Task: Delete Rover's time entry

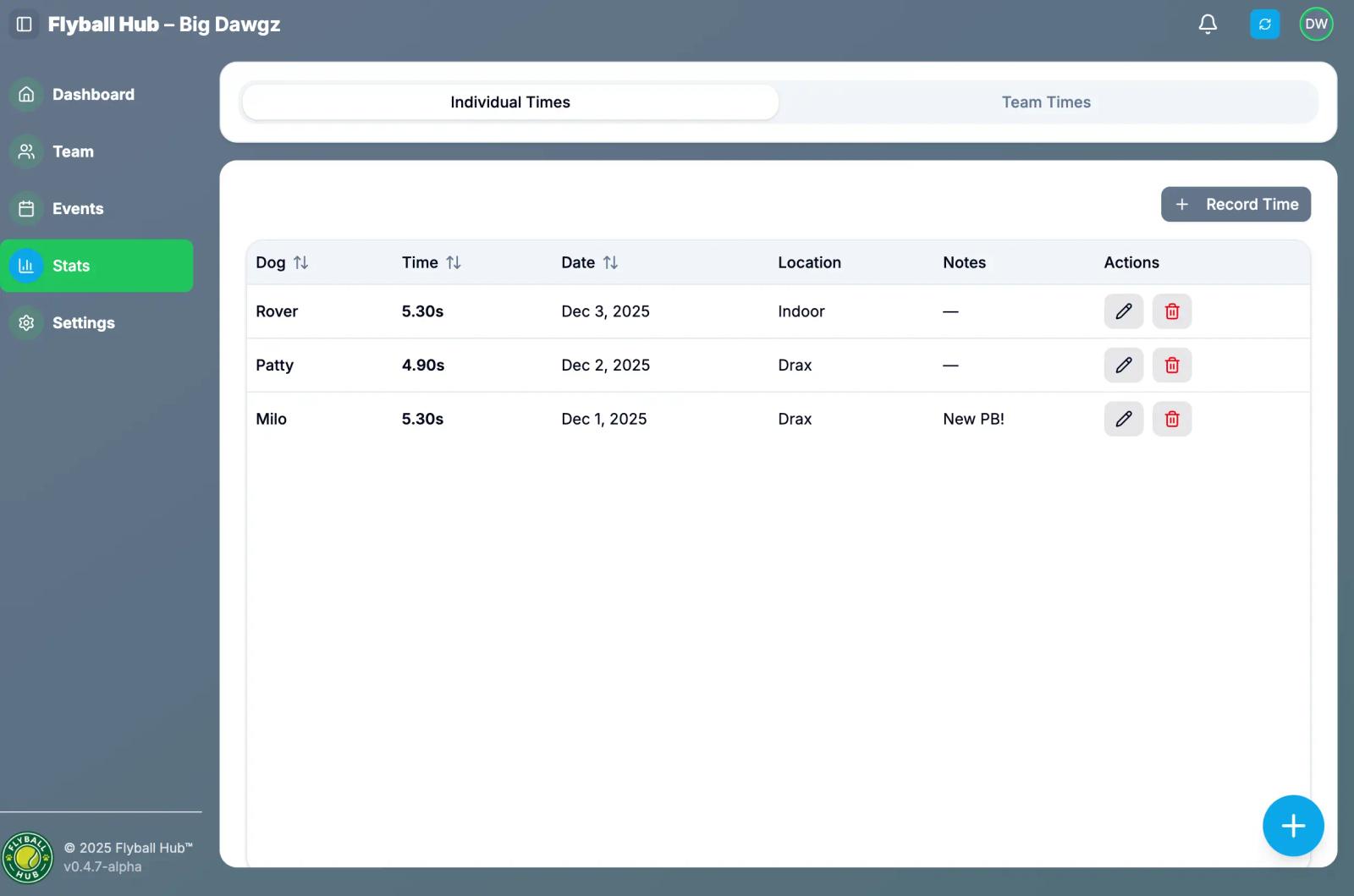Action: pos(1172,311)
